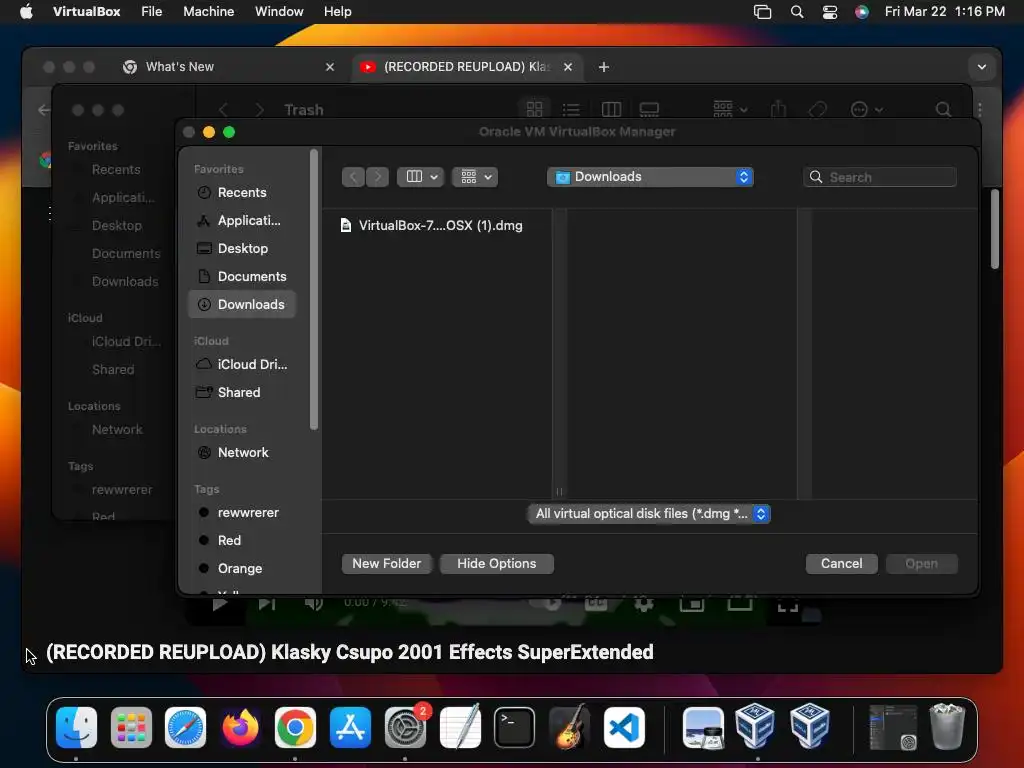
Task: Open Launchpad in the Dock
Action: (131, 727)
